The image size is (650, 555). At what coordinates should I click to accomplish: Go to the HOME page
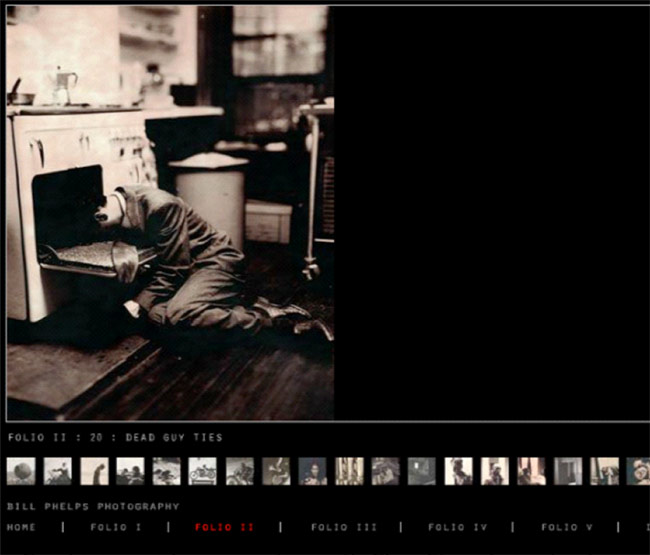[21, 527]
